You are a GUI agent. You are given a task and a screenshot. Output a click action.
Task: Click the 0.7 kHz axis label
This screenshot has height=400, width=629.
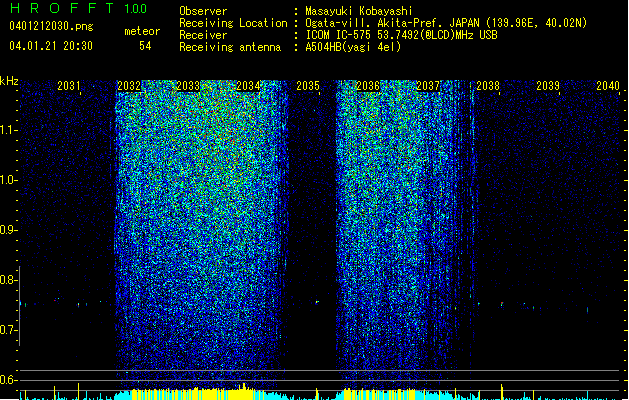click(8, 330)
